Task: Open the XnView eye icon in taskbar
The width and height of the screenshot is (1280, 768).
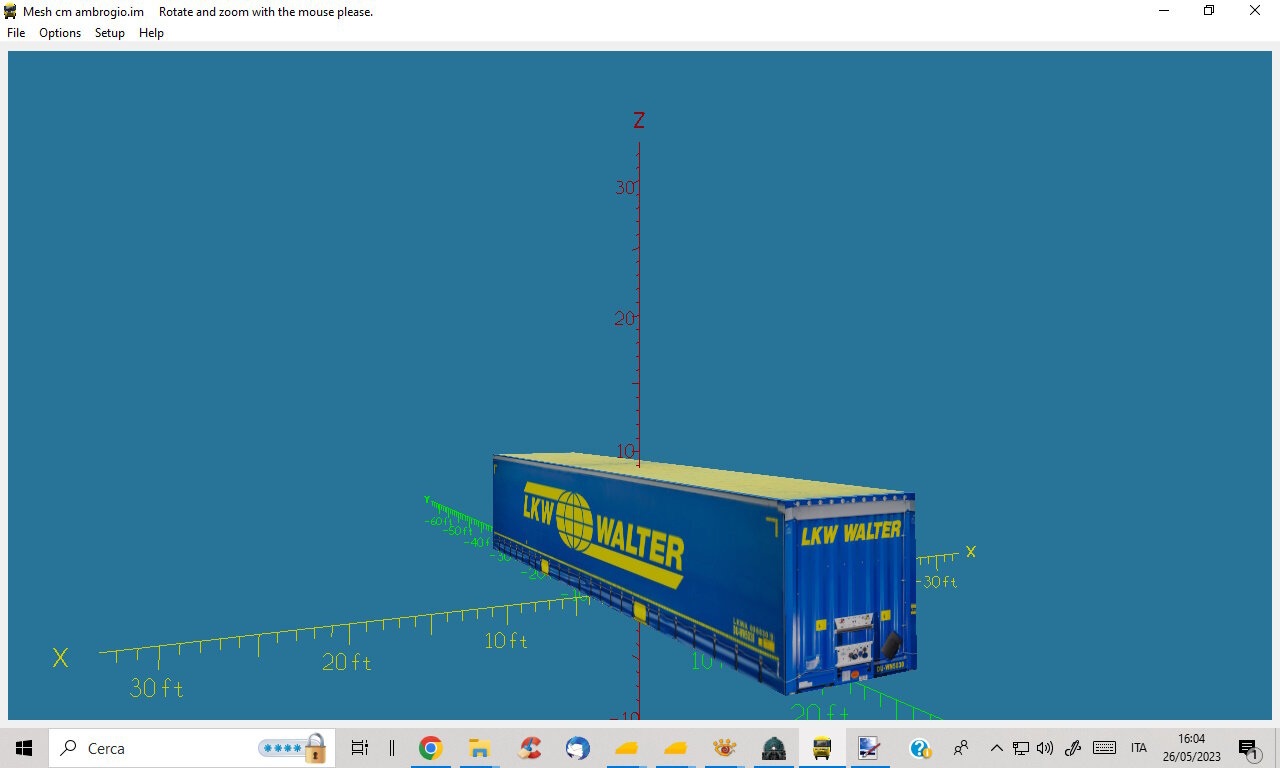Action: pyautogui.click(x=725, y=748)
